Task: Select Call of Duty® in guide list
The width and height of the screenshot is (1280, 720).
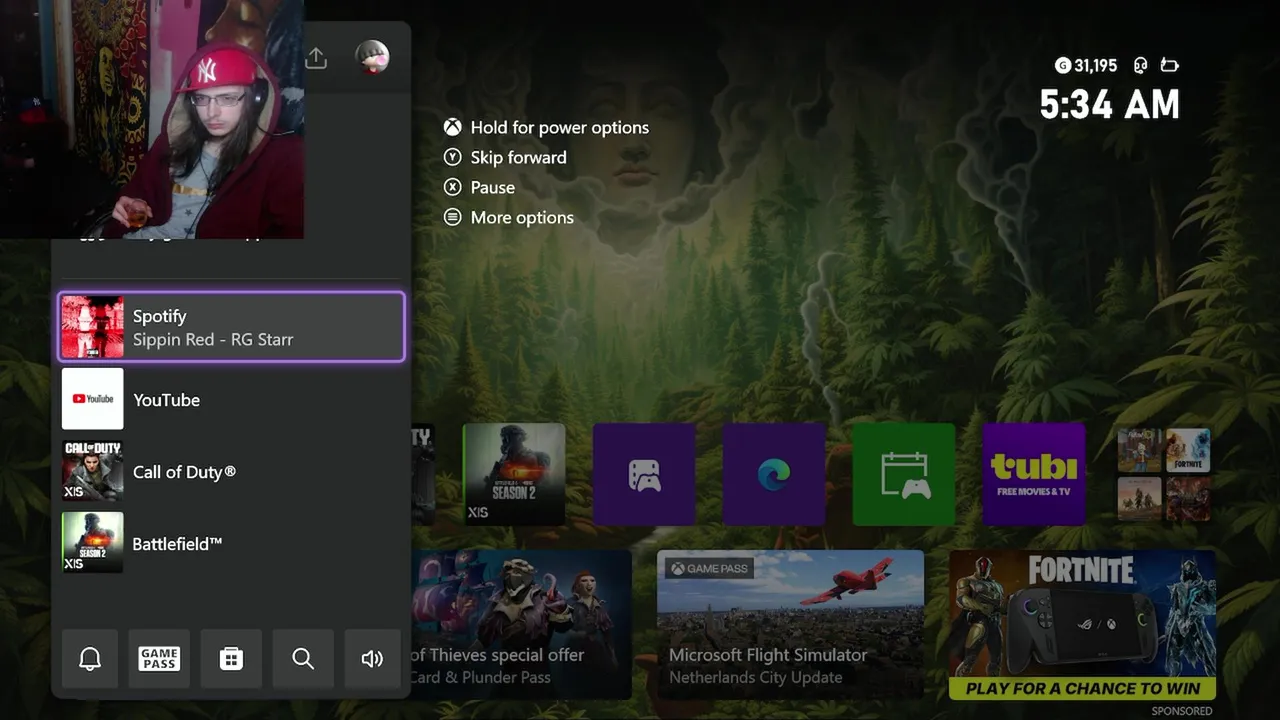Action: pyautogui.click(x=232, y=471)
